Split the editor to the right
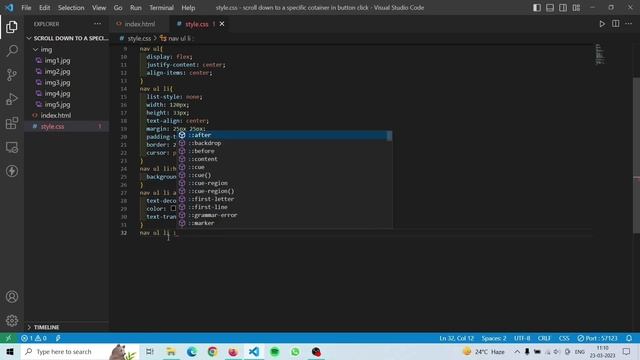640x360 pixels. coord(616,24)
